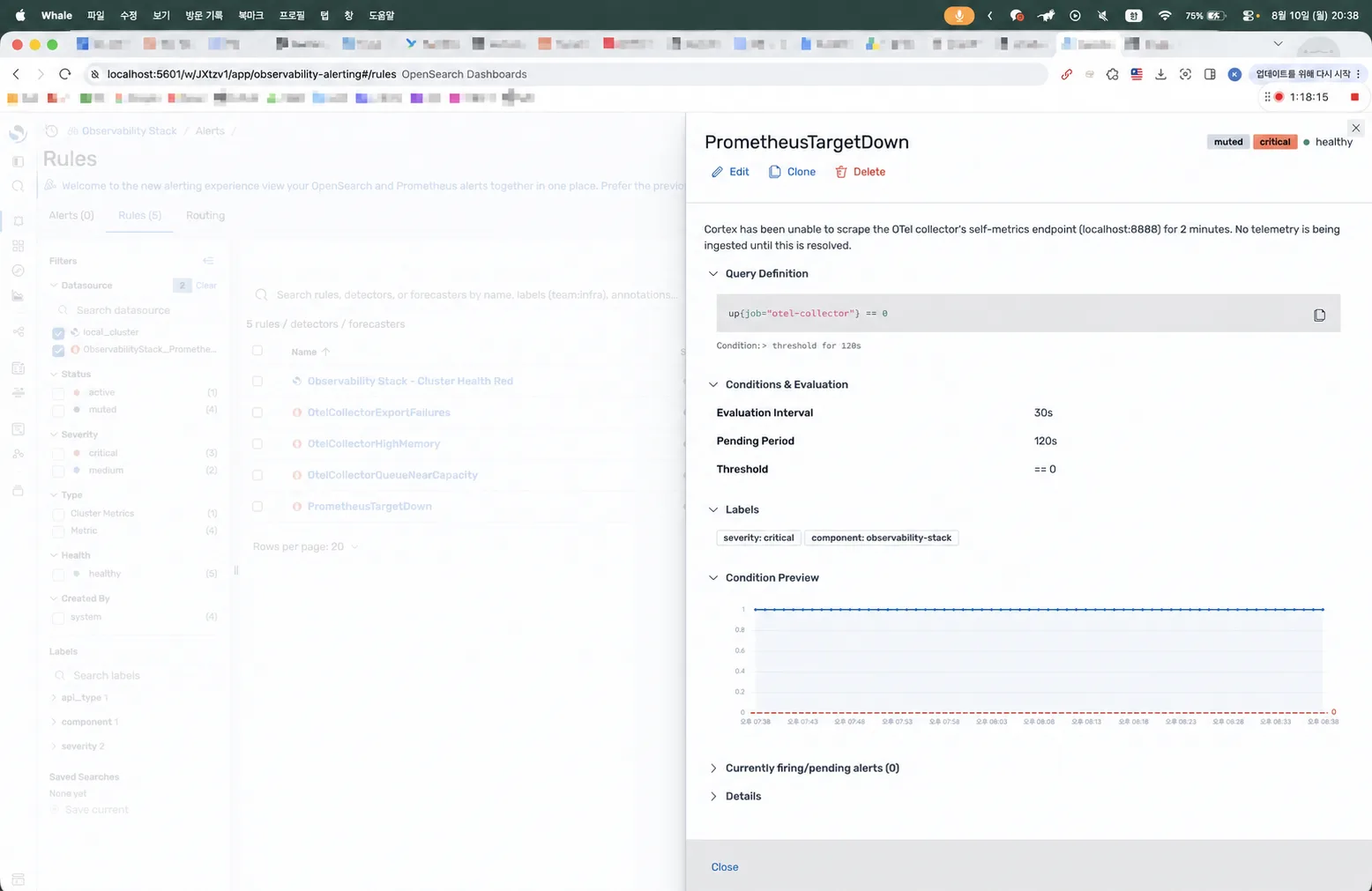Screen dimensions: 1372x891
Task: Open the OpenSearch home logo
Action: tap(18, 133)
